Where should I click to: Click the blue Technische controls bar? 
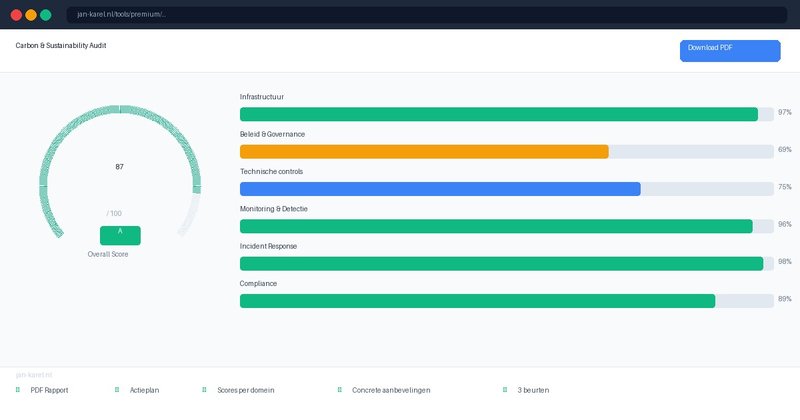(440, 189)
